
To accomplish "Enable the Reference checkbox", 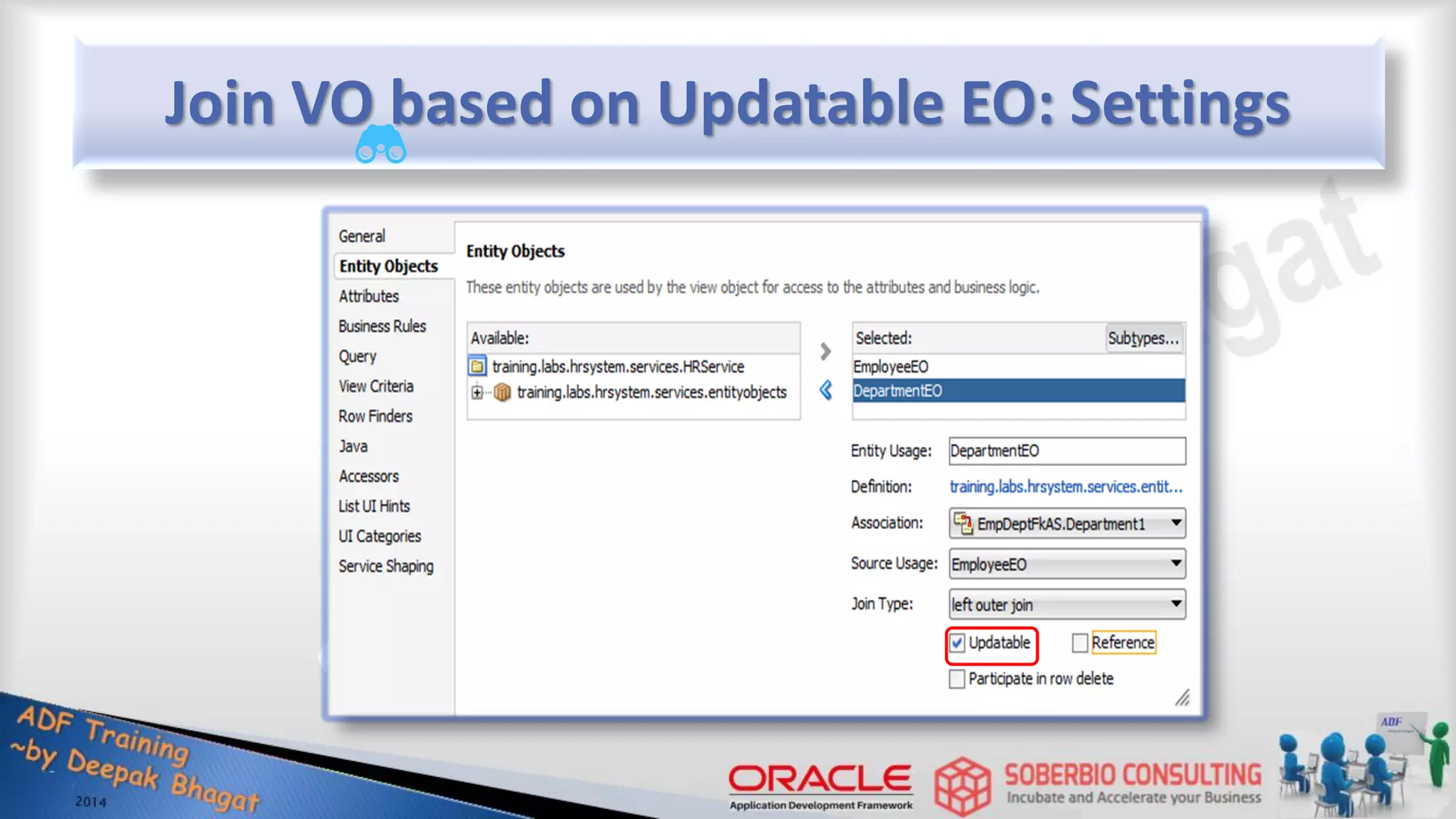I will point(1080,643).
